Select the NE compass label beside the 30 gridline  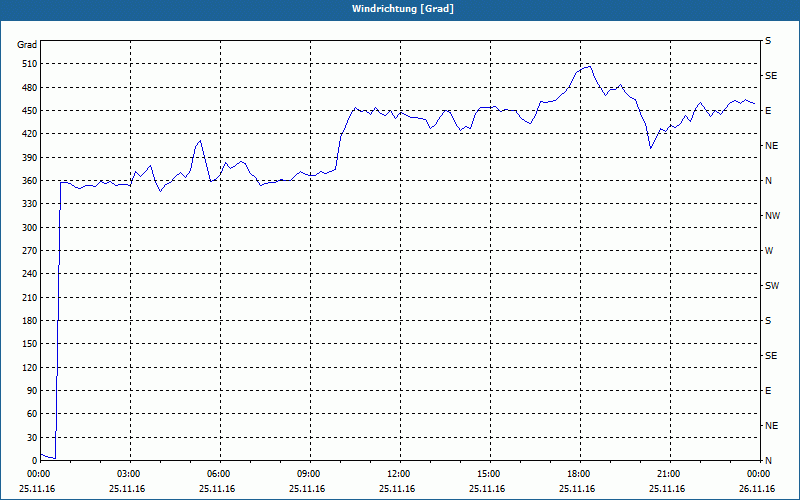(x=772, y=426)
